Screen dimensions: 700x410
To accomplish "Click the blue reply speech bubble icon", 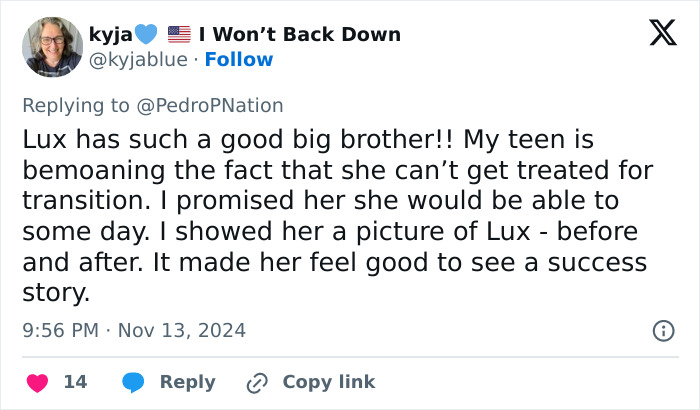I will pos(133,382).
